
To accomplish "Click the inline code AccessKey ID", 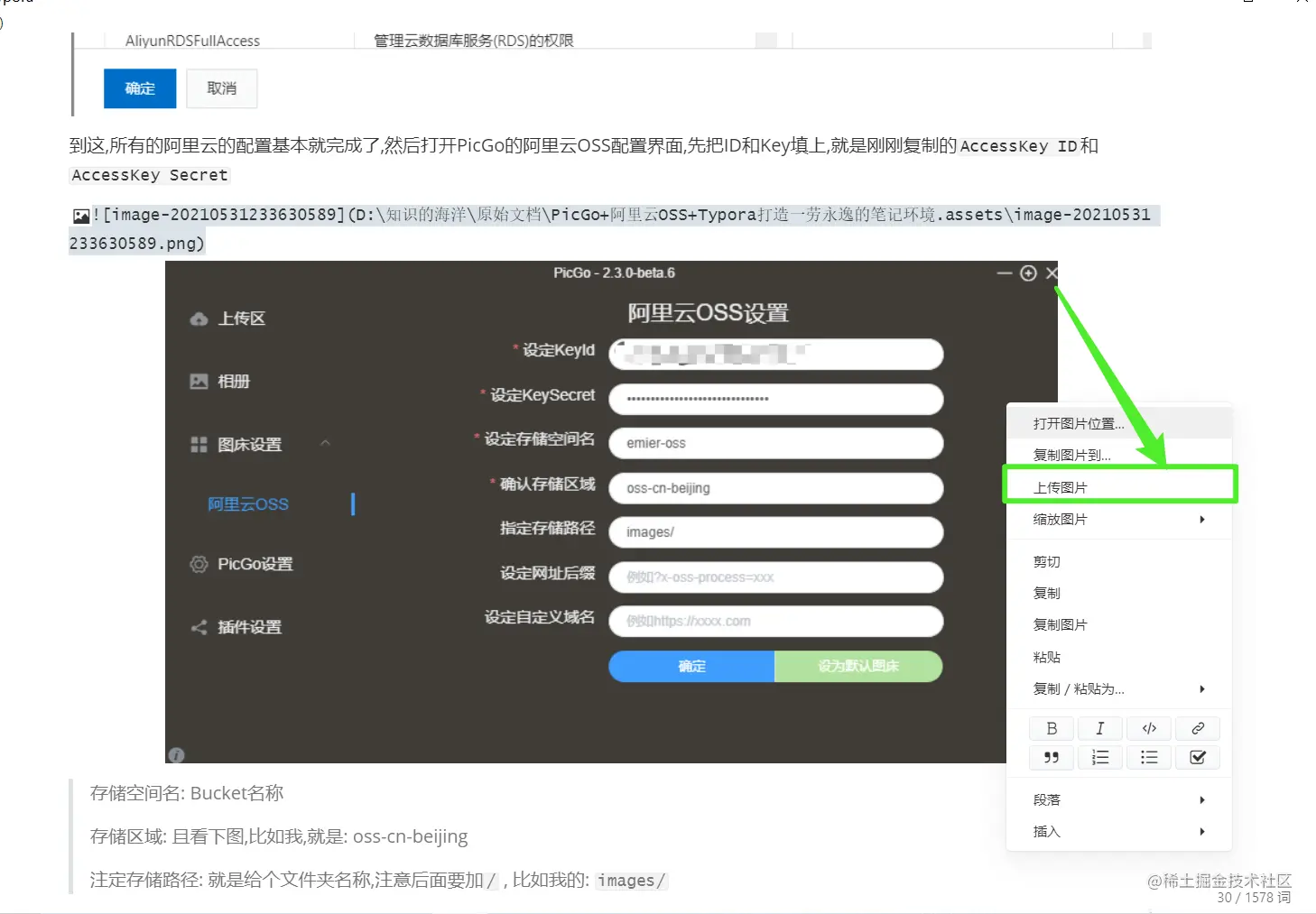I will pyautogui.click(x=1019, y=146).
